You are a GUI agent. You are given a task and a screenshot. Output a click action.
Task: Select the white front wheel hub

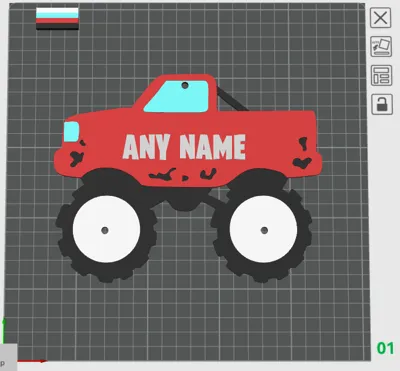(106, 230)
